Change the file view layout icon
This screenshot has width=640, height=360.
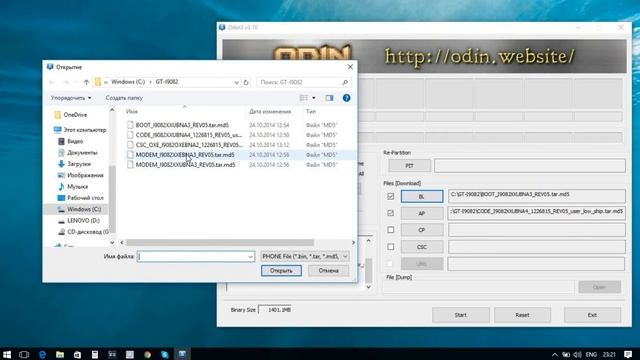tap(304, 98)
